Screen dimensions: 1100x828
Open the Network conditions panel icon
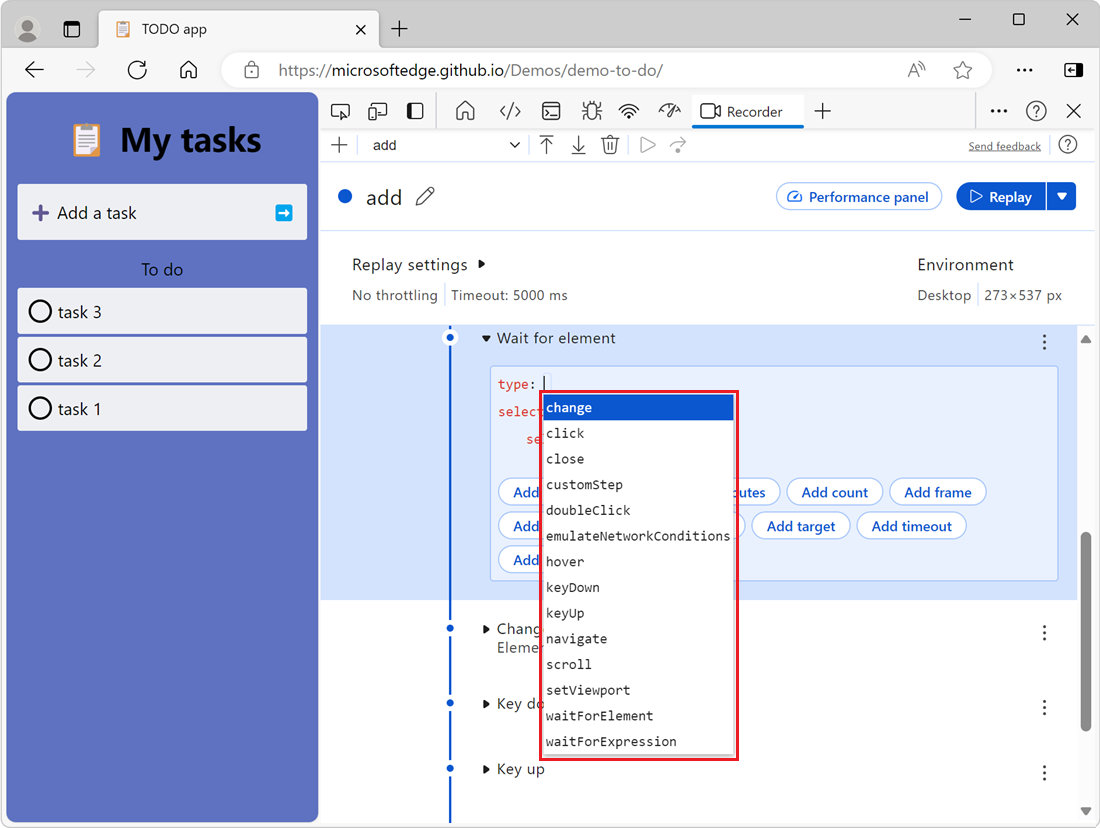(x=628, y=110)
